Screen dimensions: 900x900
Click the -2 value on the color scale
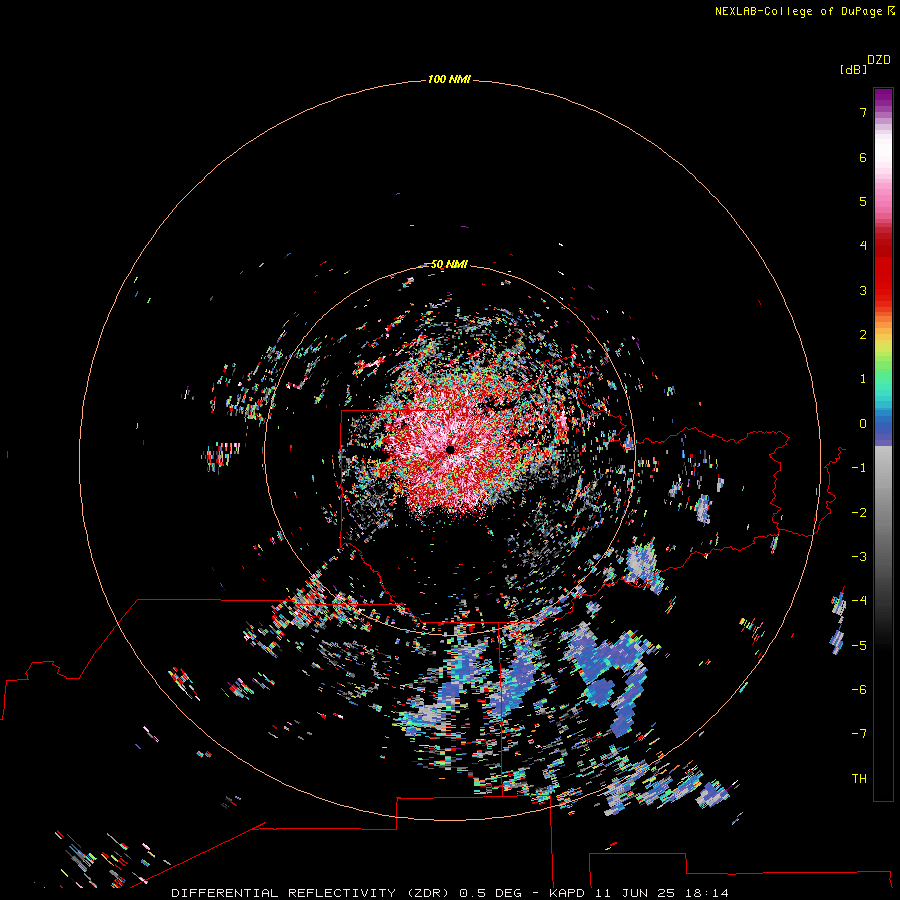point(859,513)
